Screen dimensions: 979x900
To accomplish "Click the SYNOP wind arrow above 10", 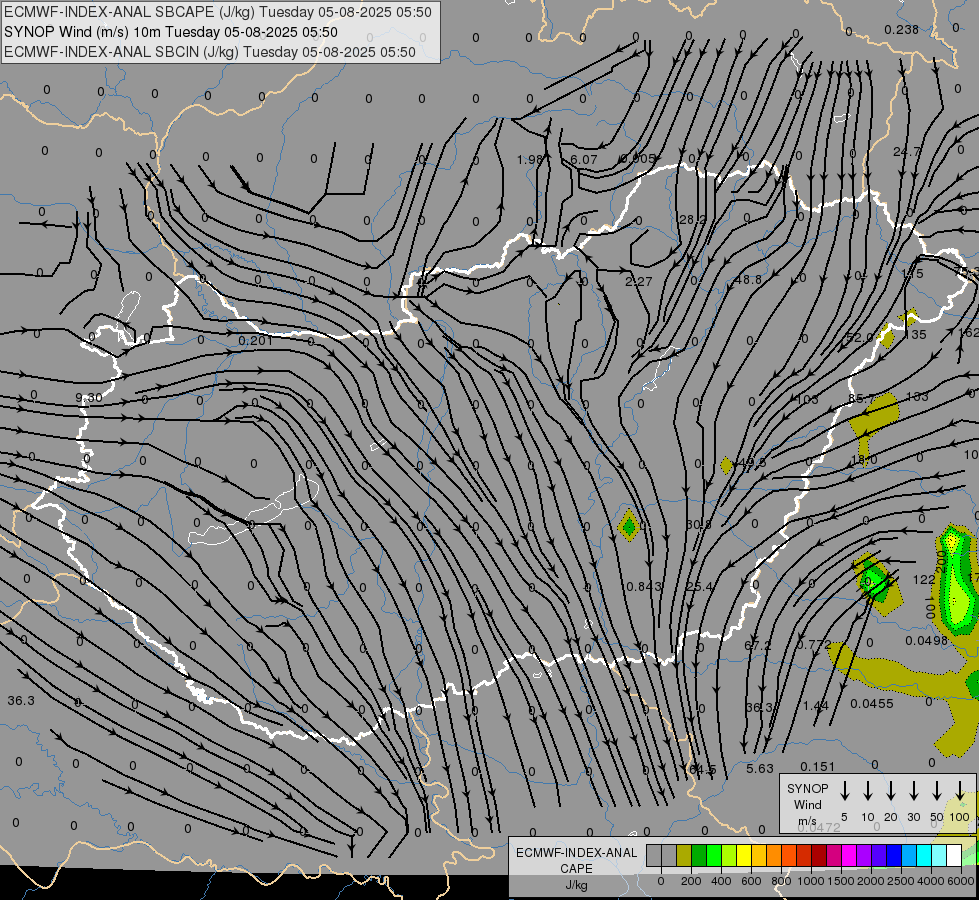I will [x=868, y=790].
